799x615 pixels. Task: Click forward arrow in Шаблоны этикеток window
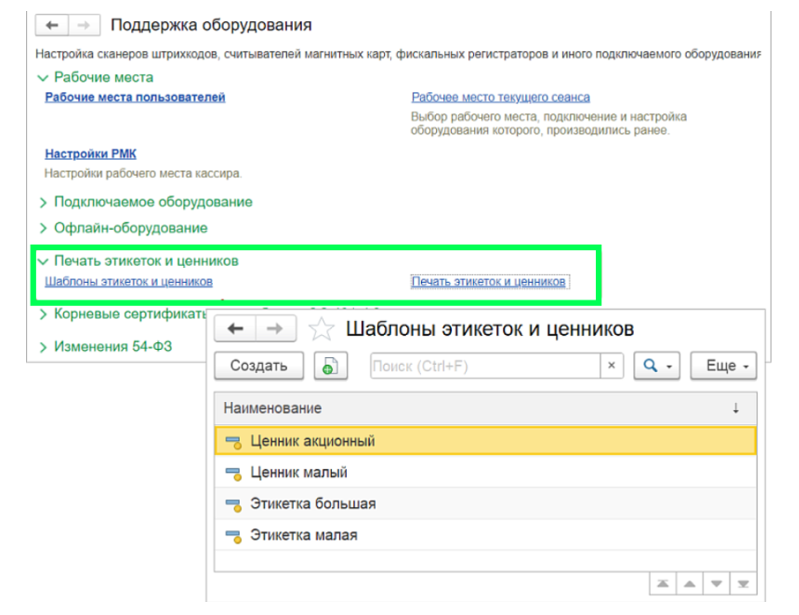[275, 329]
